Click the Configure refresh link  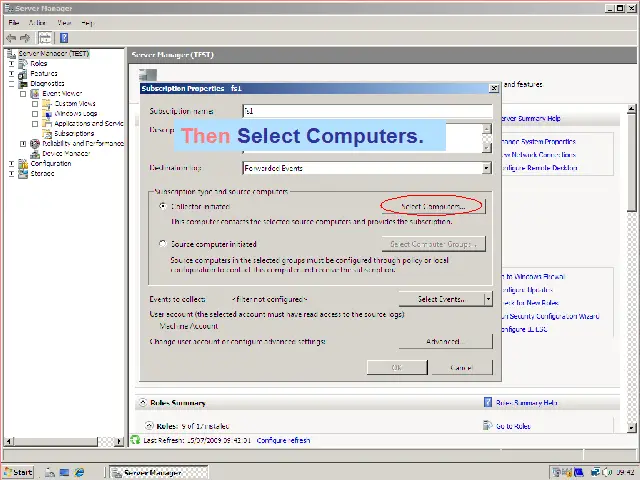283,440
